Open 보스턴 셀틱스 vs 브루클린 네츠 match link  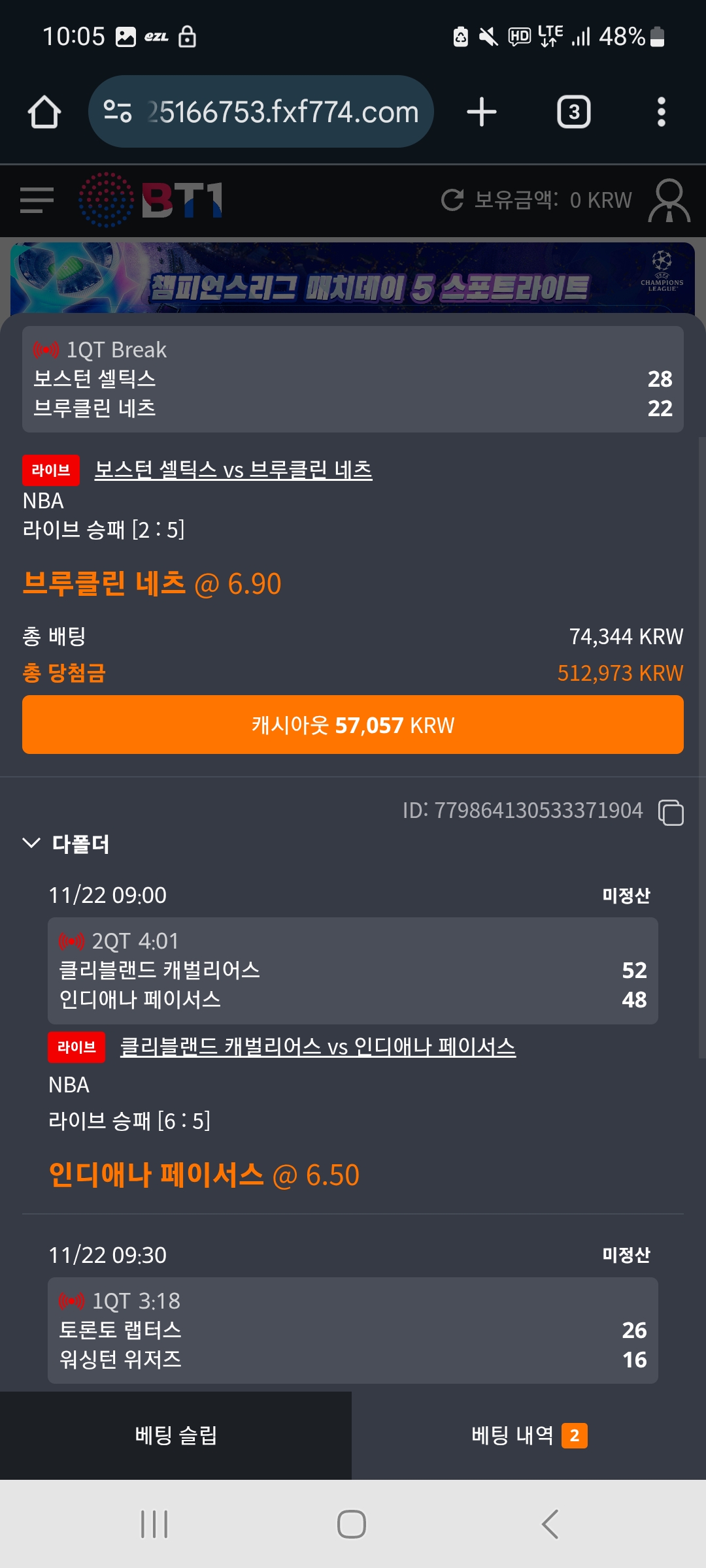(x=233, y=470)
